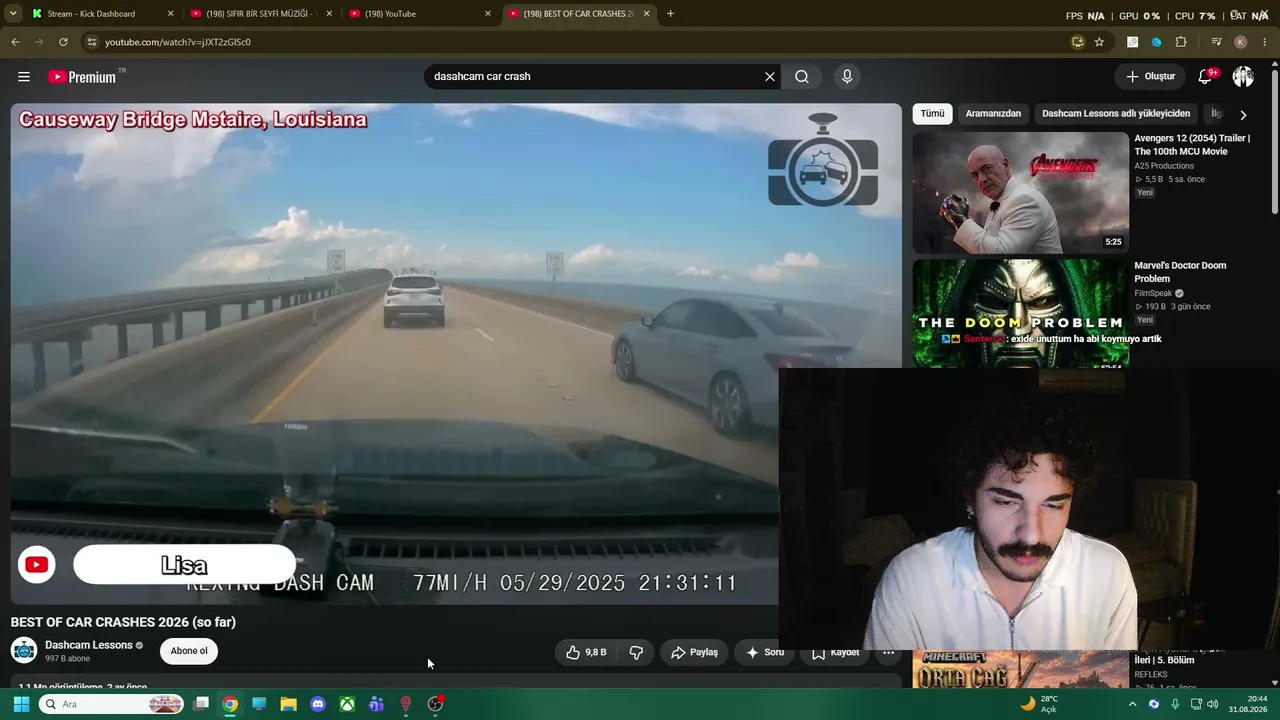Open a new browser tab
The width and height of the screenshot is (1280, 720).
coord(670,14)
